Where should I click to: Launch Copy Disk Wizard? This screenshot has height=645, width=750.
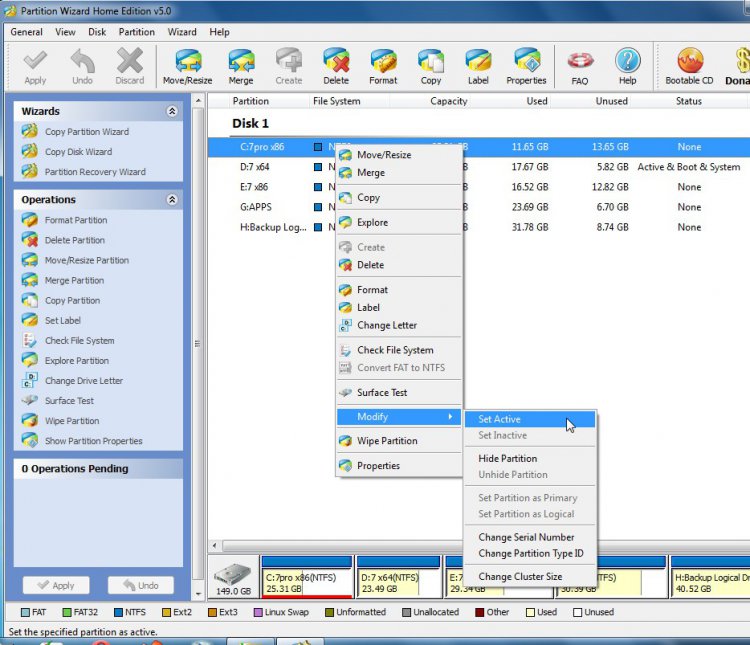78,152
